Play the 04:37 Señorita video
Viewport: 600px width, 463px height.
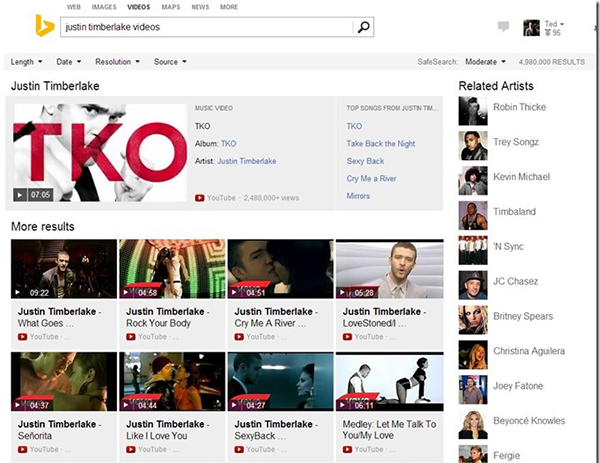pyautogui.click(x=17, y=405)
